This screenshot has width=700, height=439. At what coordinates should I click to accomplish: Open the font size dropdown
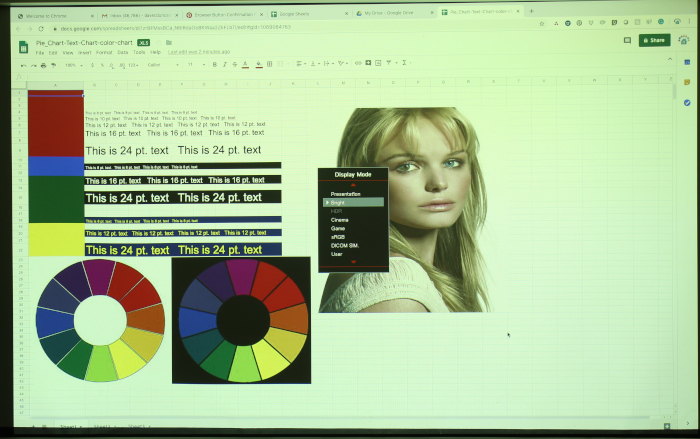196,64
